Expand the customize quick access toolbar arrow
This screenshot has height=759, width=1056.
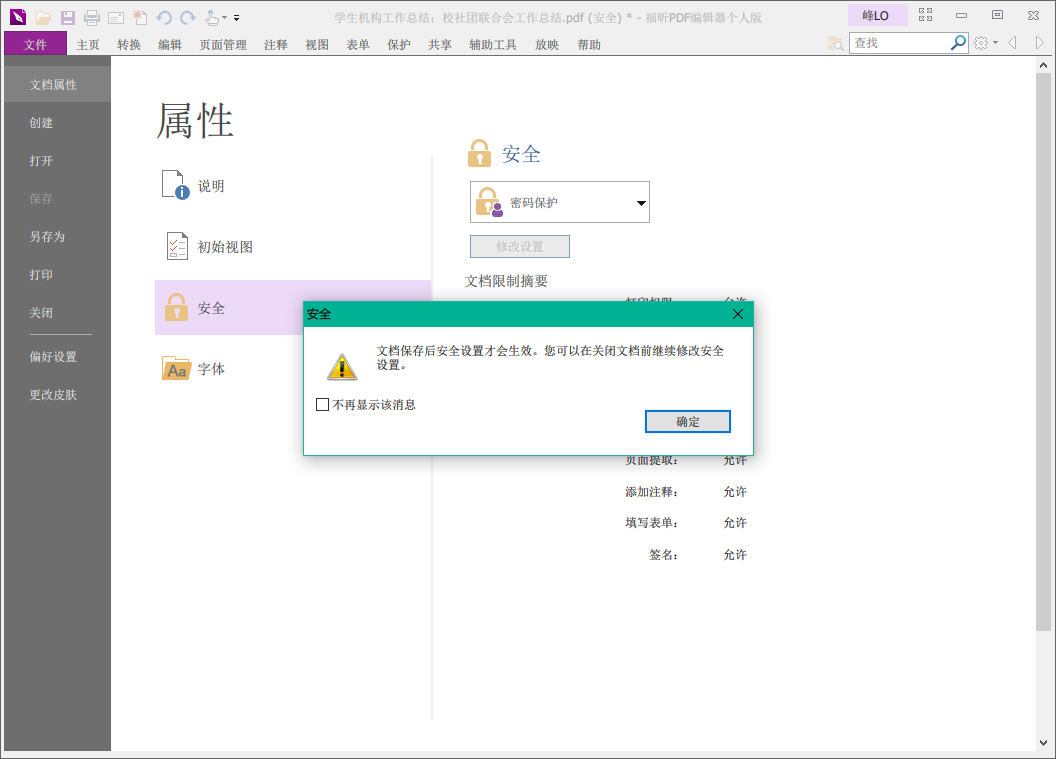[x=237, y=18]
